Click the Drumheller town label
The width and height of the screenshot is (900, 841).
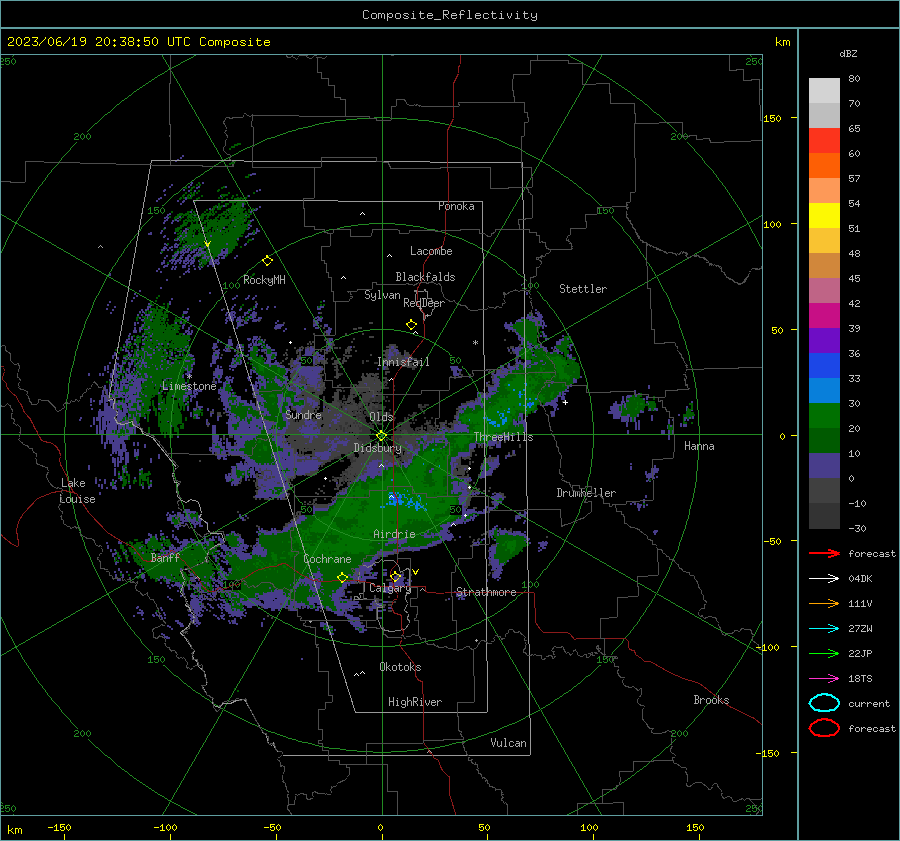coord(586,493)
